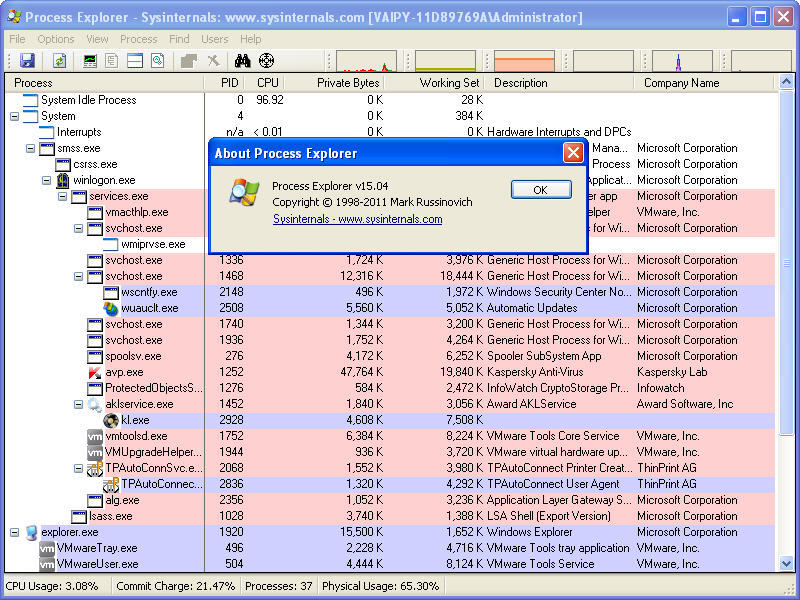The width and height of the screenshot is (800, 600).
Task: Open the Sysinternals website link
Action: 358,219
